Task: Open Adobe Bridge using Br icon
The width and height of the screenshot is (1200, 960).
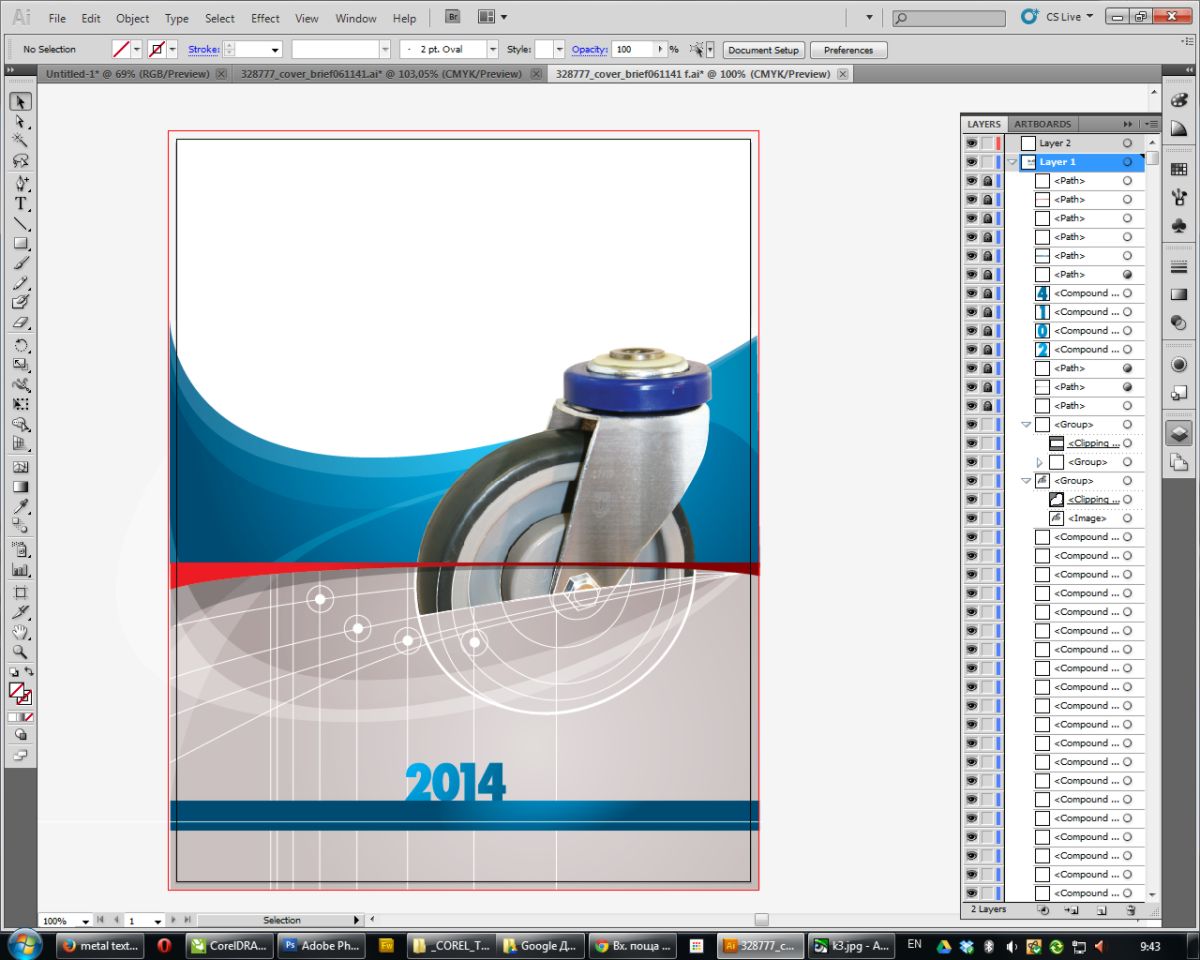Action: 453,17
